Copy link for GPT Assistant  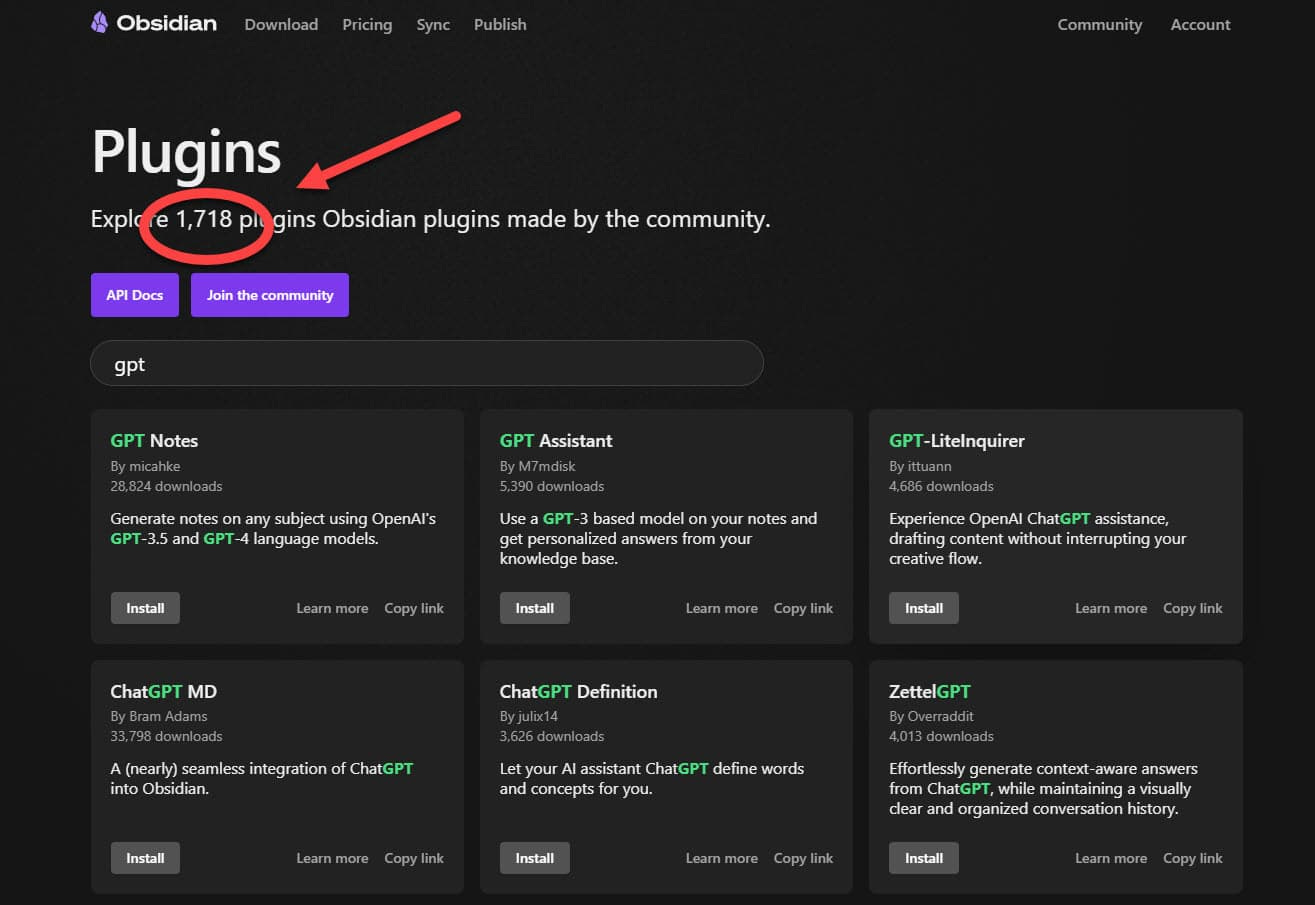803,608
